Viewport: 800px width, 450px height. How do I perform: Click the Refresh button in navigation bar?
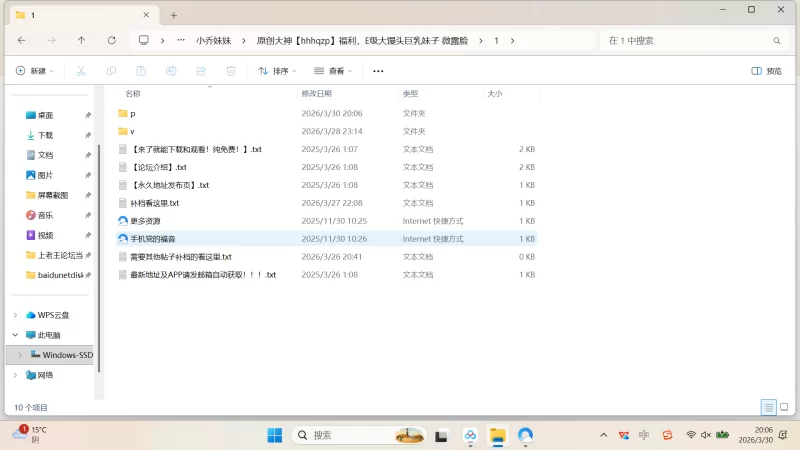(x=111, y=40)
